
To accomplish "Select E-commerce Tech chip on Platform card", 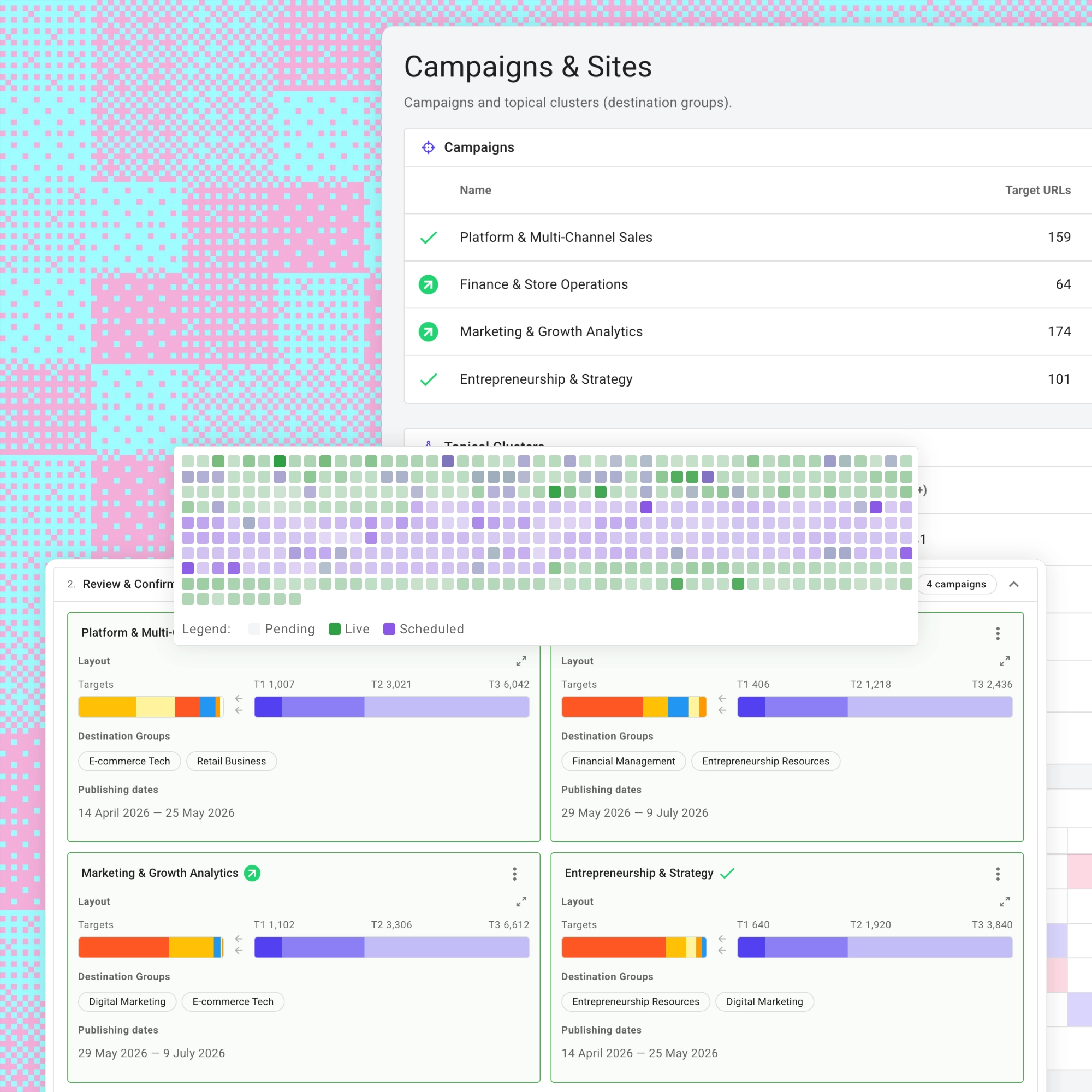I will (129, 761).
